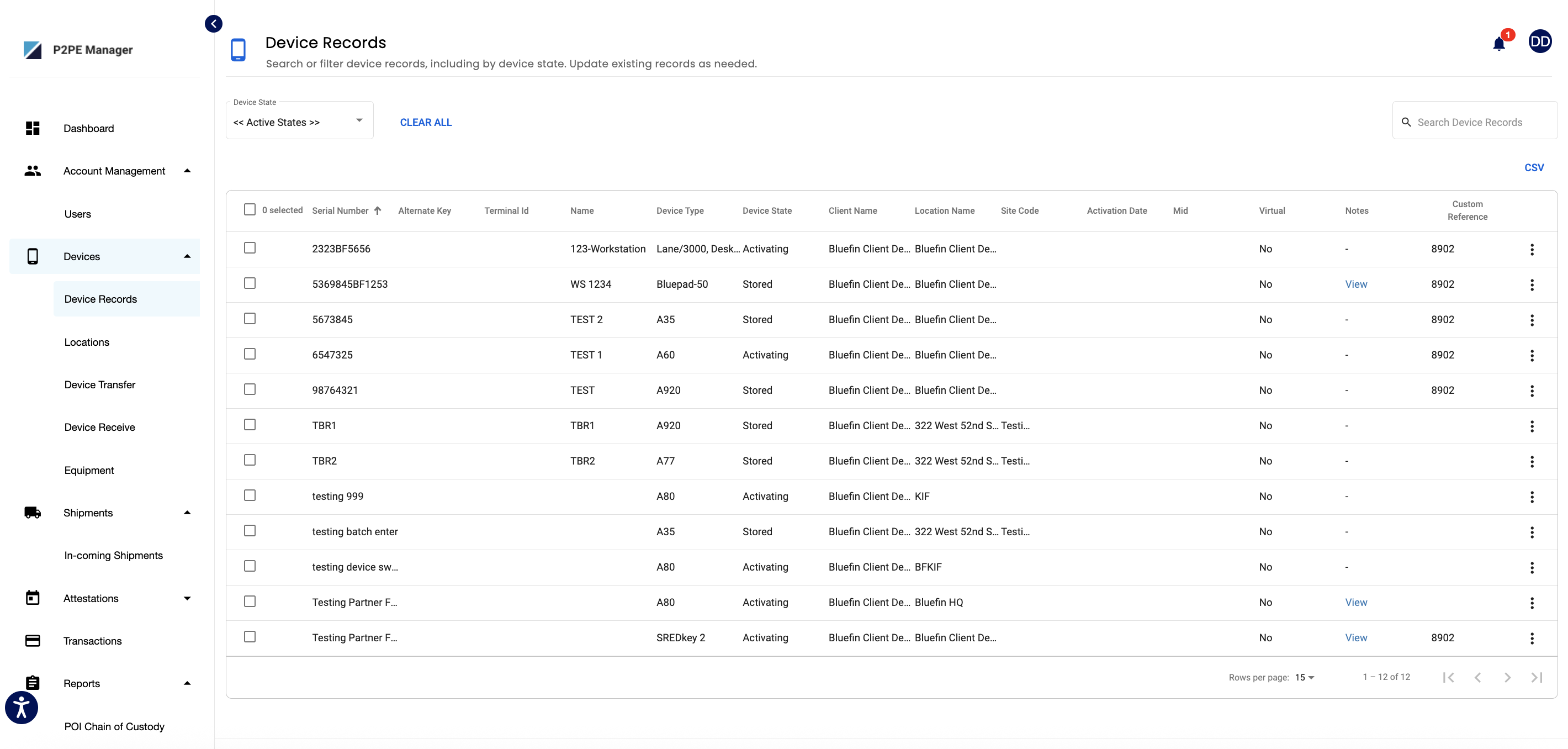Open row actions for testing 999
The width and height of the screenshot is (1568, 749).
tap(1532, 496)
